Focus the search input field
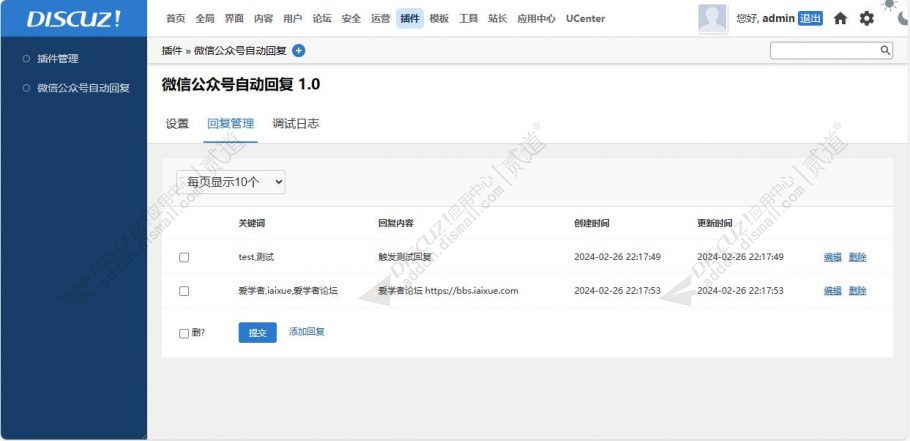The height and width of the screenshot is (441, 910). pyautogui.click(x=824, y=50)
